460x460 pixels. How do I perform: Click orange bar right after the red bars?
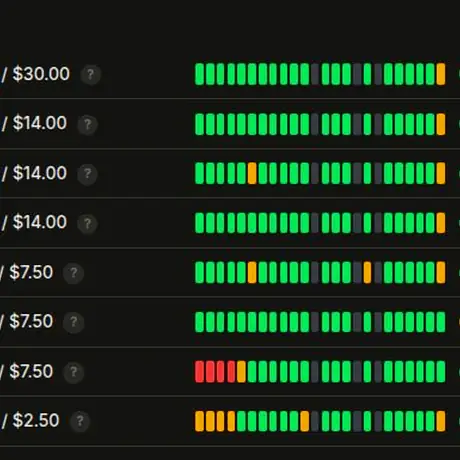[241, 371]
